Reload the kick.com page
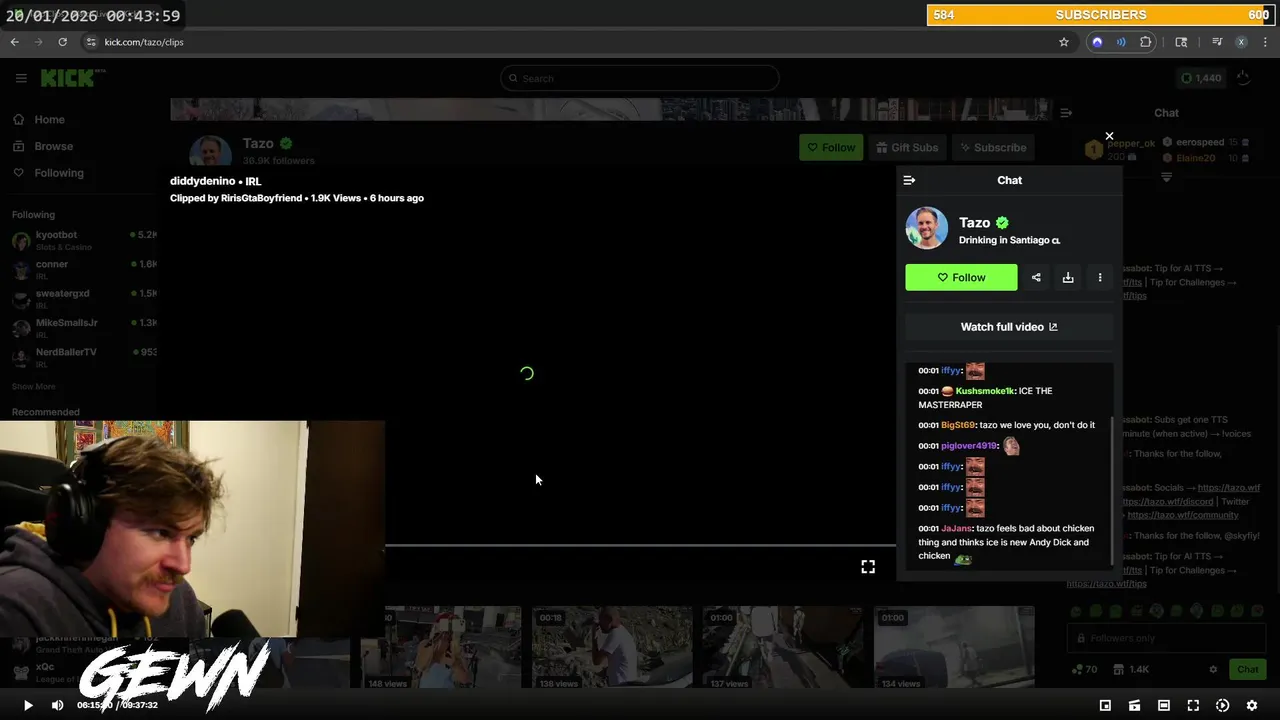The width and height of the screenshot is (1280, 720). [62, 42]
